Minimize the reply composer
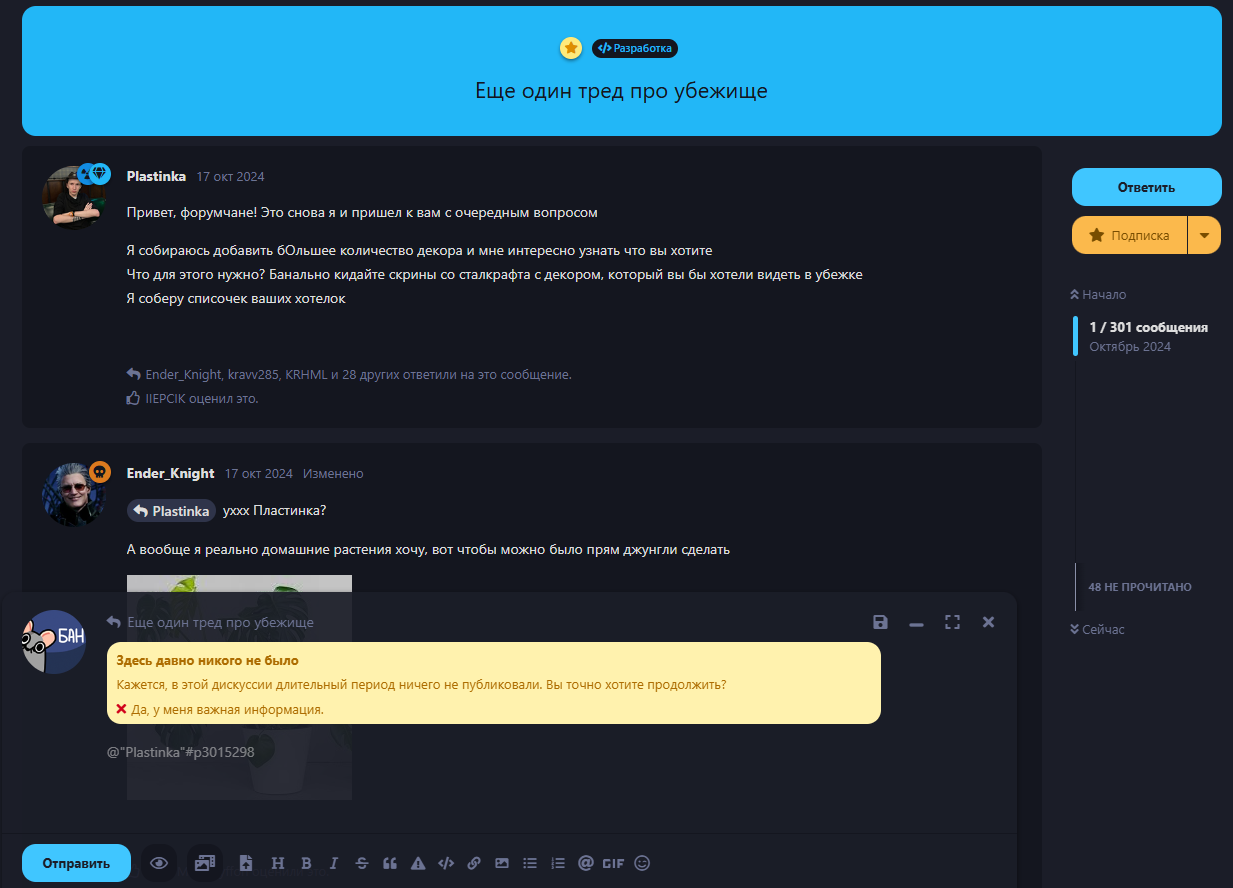Image resolution: width=1233 pixels, height=888 pixels. pos(916,623)
